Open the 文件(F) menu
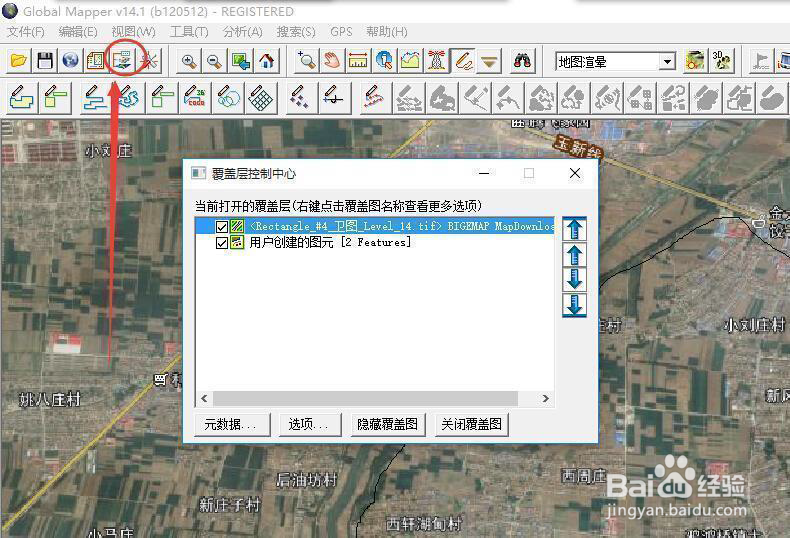This screenshot has height=538, width=790. point(26,32)
